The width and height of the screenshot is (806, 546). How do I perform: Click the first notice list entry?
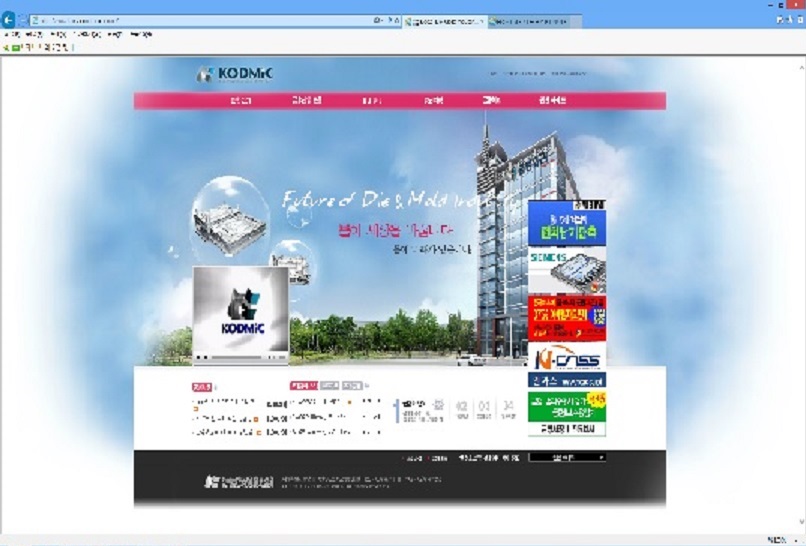tap(222, 402)
